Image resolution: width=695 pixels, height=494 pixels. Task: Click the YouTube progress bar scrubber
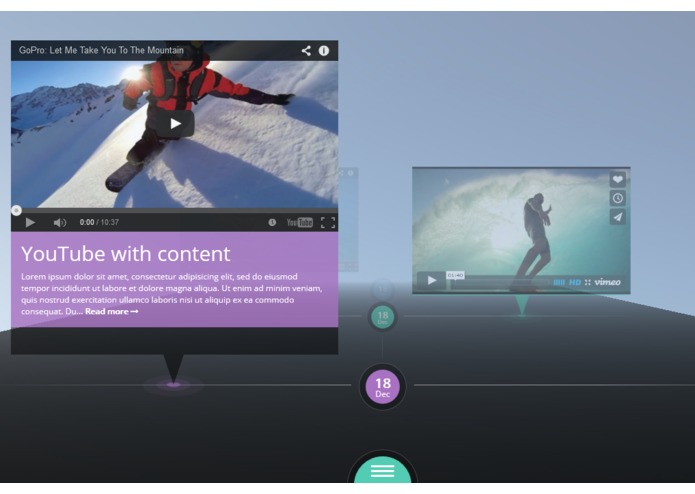click(16, 210)
